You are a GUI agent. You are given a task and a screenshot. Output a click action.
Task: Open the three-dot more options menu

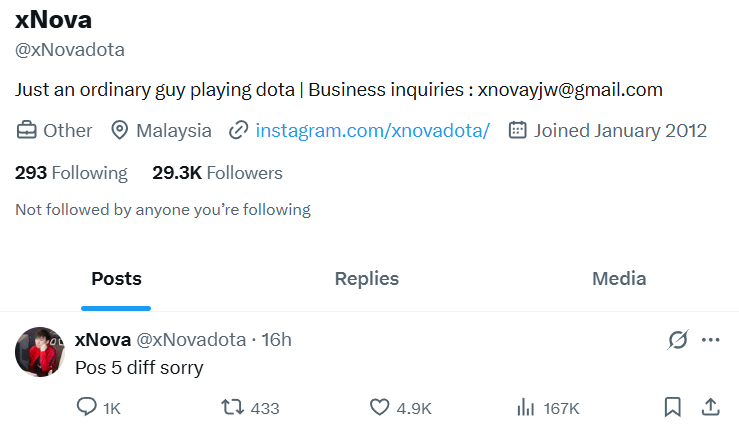(711, 340)
